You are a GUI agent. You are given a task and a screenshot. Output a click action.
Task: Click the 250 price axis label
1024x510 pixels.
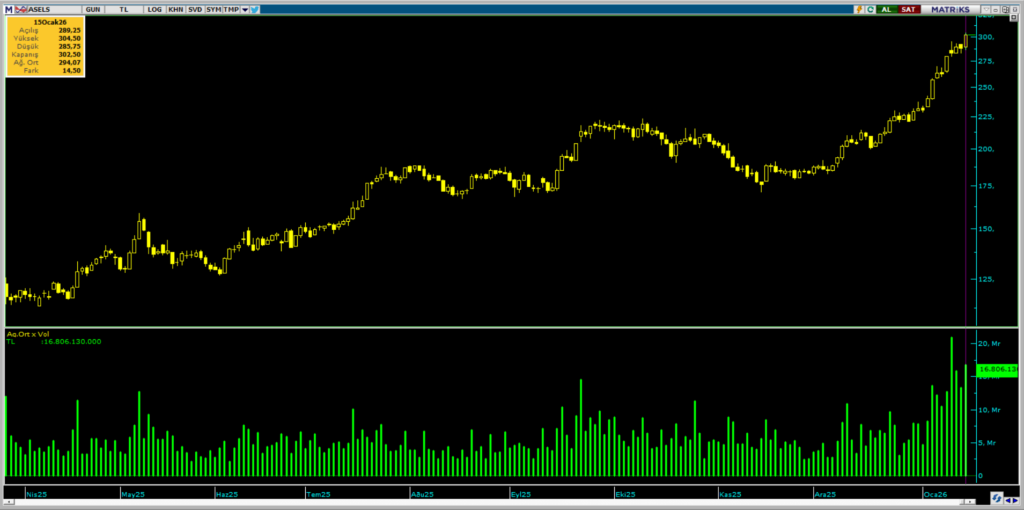pyautogui.click(x=987, y=88)
